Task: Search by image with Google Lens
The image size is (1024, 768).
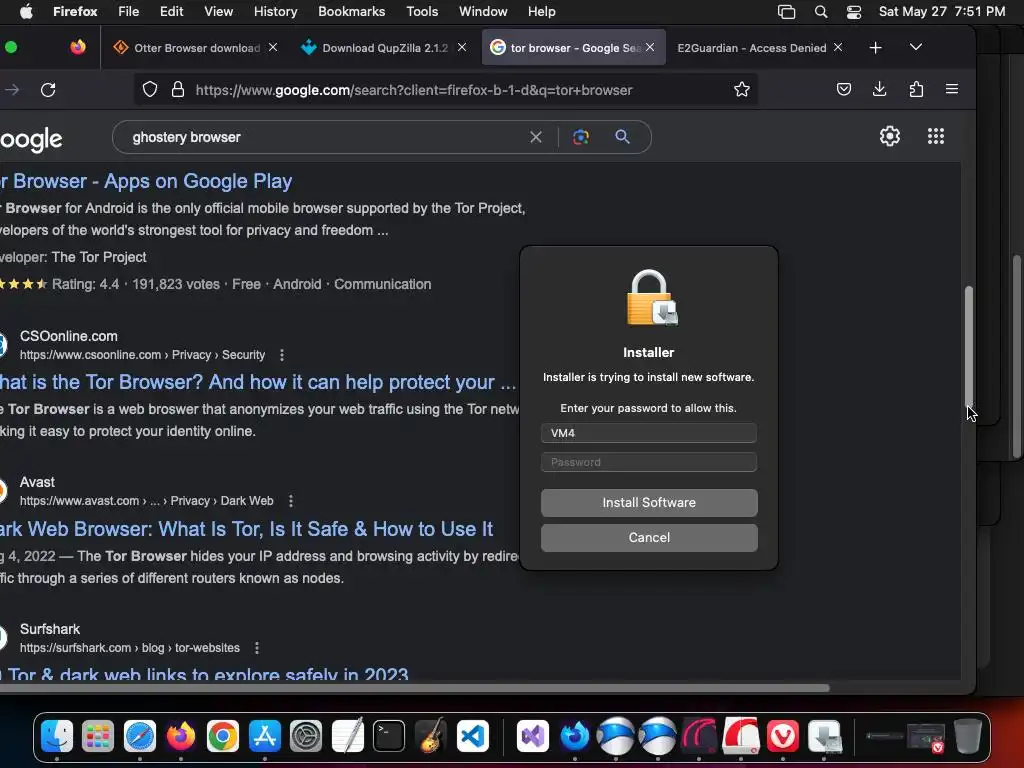Action: point(581,137)
